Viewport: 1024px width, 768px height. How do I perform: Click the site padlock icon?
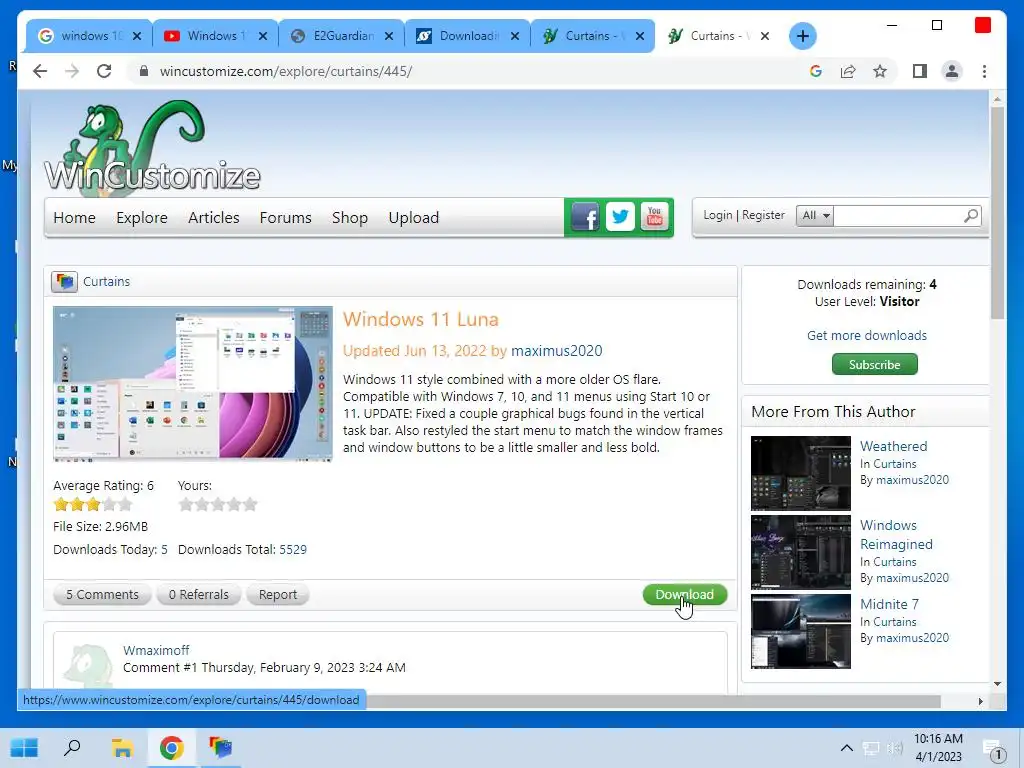pyautogui.click(x=144, y=71)
